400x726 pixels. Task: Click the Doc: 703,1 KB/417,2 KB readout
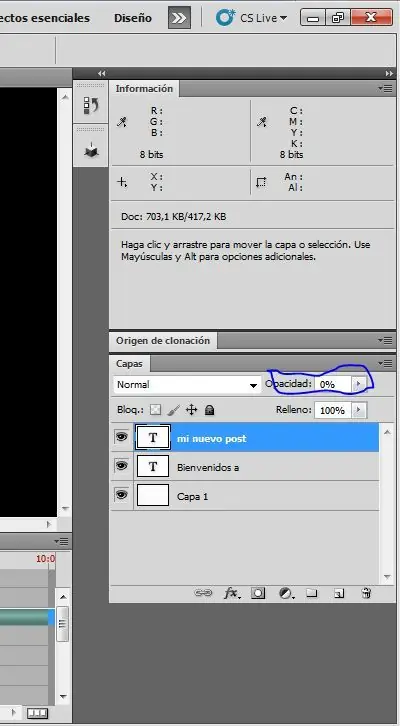[x=173, y=216]
